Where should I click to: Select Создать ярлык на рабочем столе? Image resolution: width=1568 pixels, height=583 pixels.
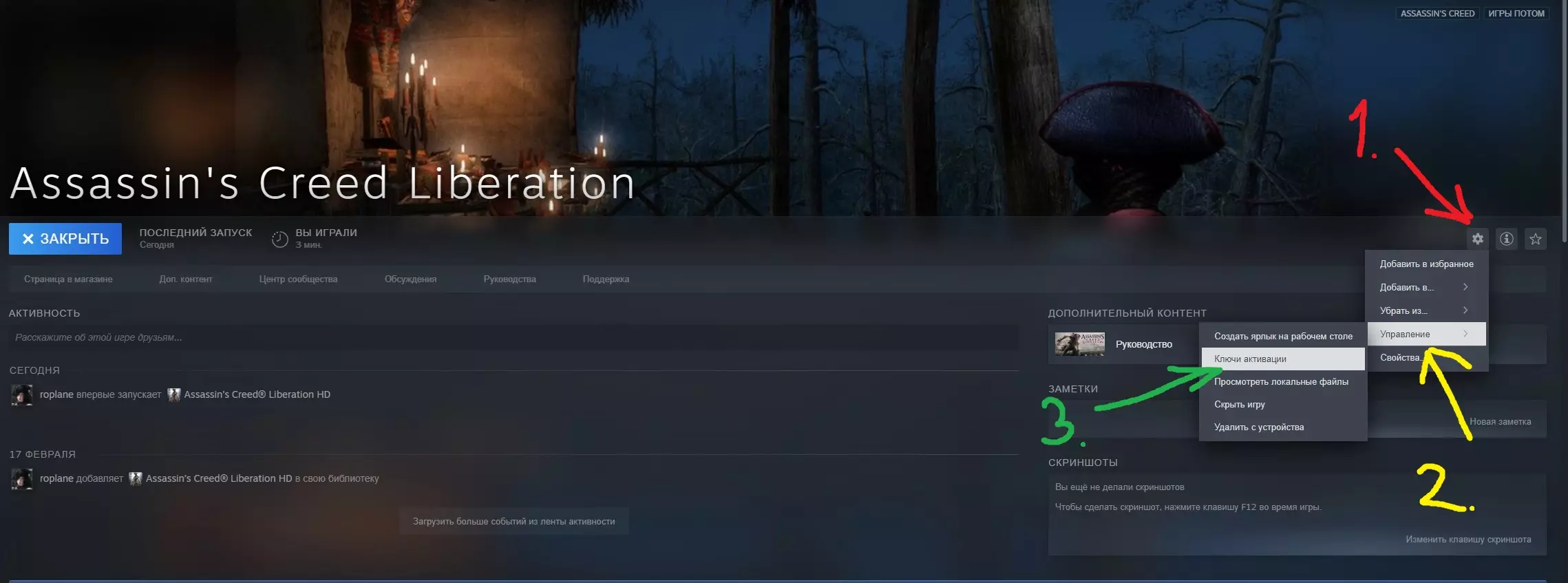pos(1283,337)
